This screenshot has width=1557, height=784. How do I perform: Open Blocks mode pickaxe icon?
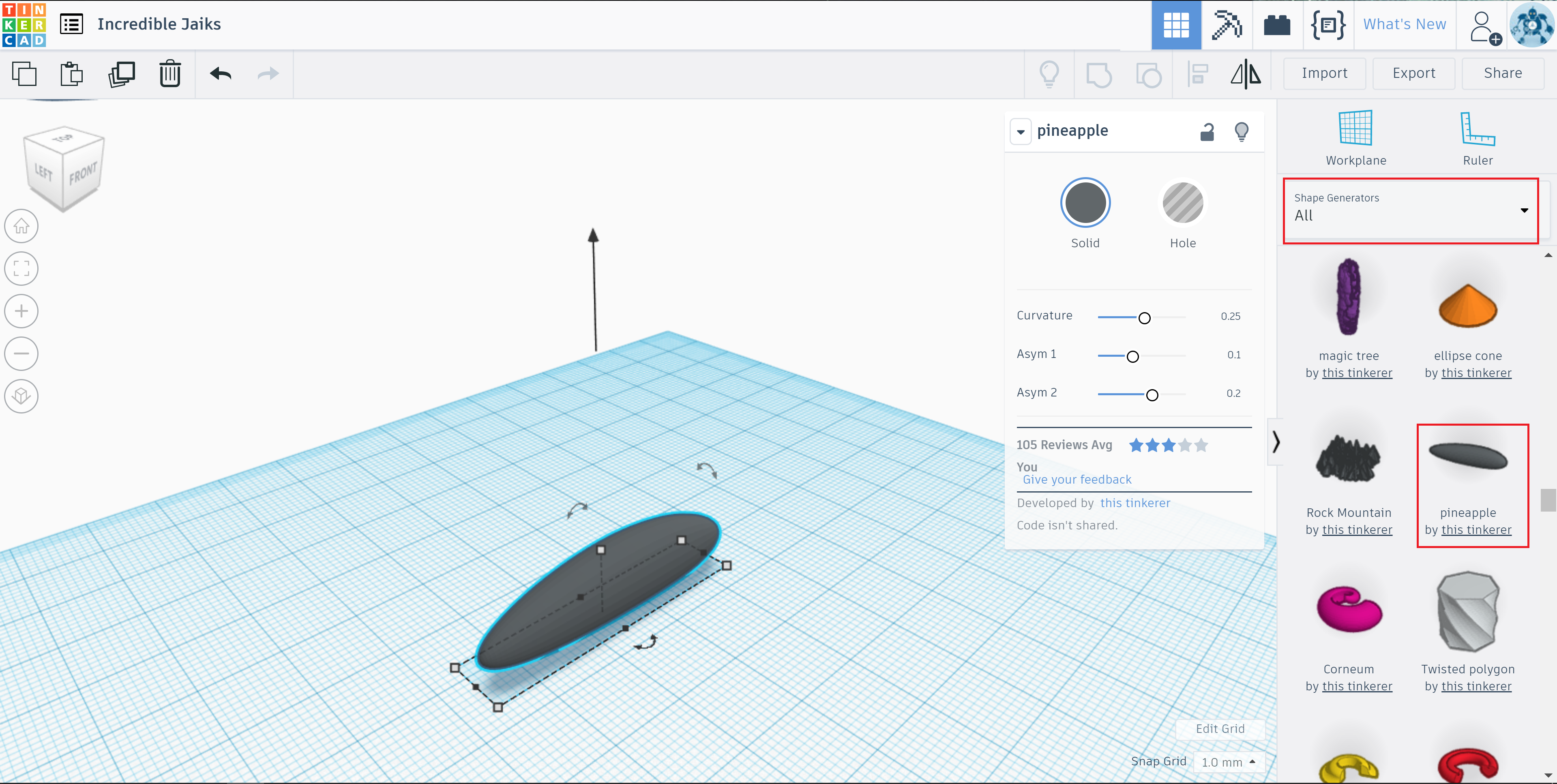tap(1227, 25)
